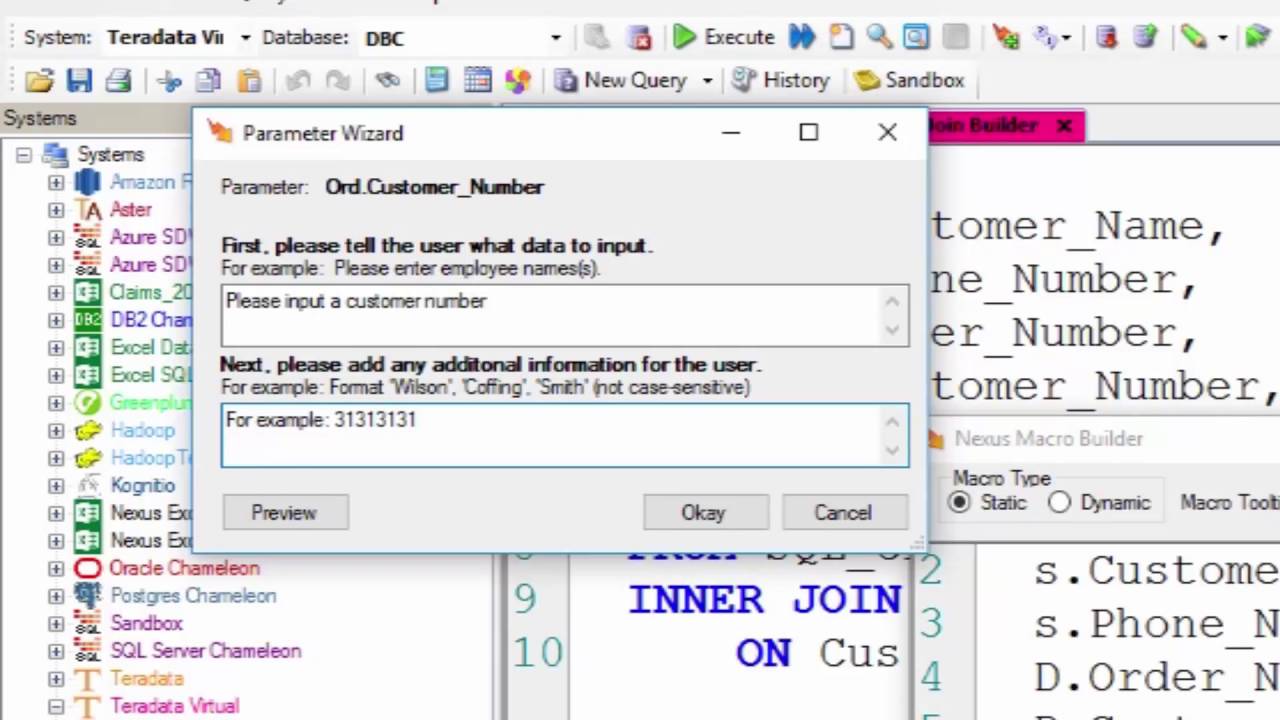Click the printer icon in the toolbar
The width and height of the screenshot is (1280, 720).
click(119, 80)
